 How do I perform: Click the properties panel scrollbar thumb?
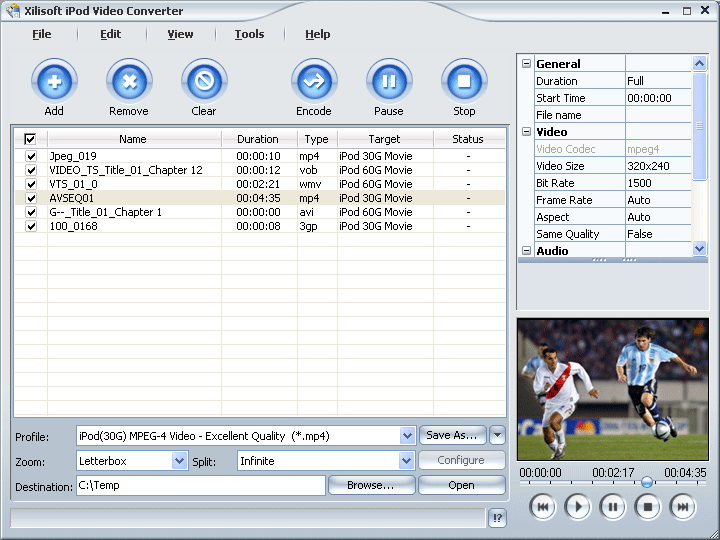(x=699, y=126)
